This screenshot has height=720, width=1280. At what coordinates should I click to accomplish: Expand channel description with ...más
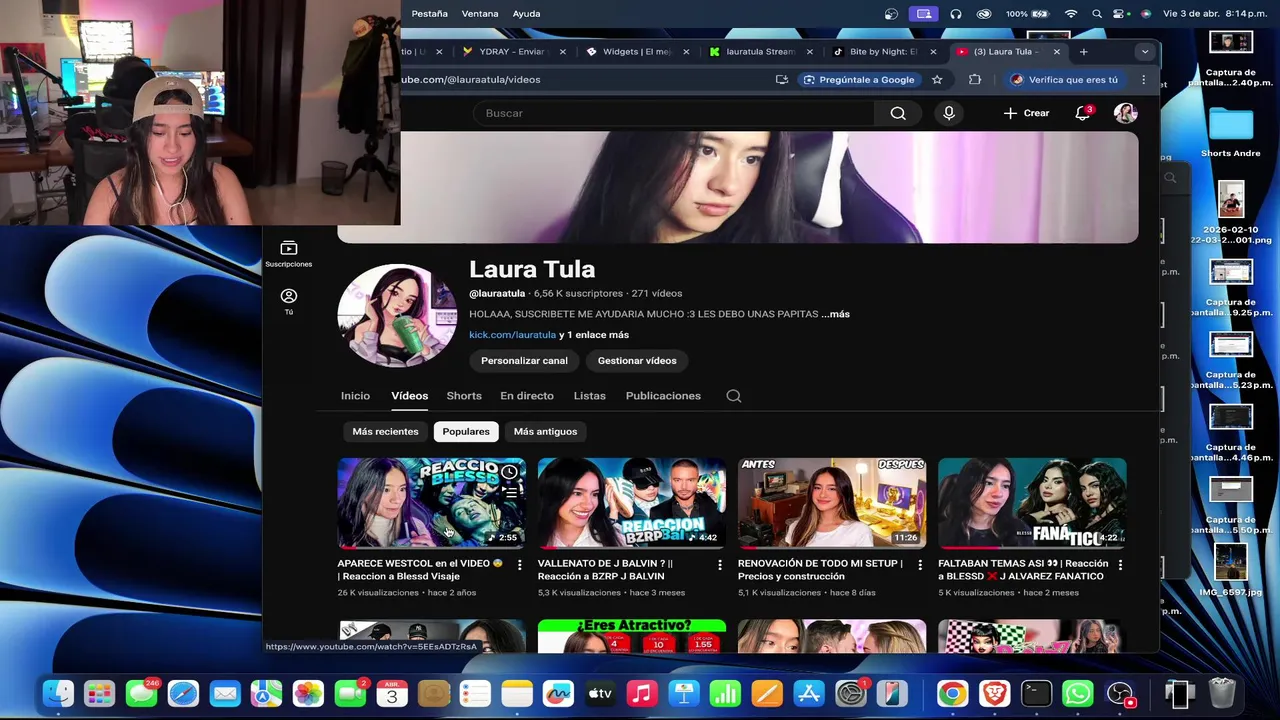[x=835, y=314]
